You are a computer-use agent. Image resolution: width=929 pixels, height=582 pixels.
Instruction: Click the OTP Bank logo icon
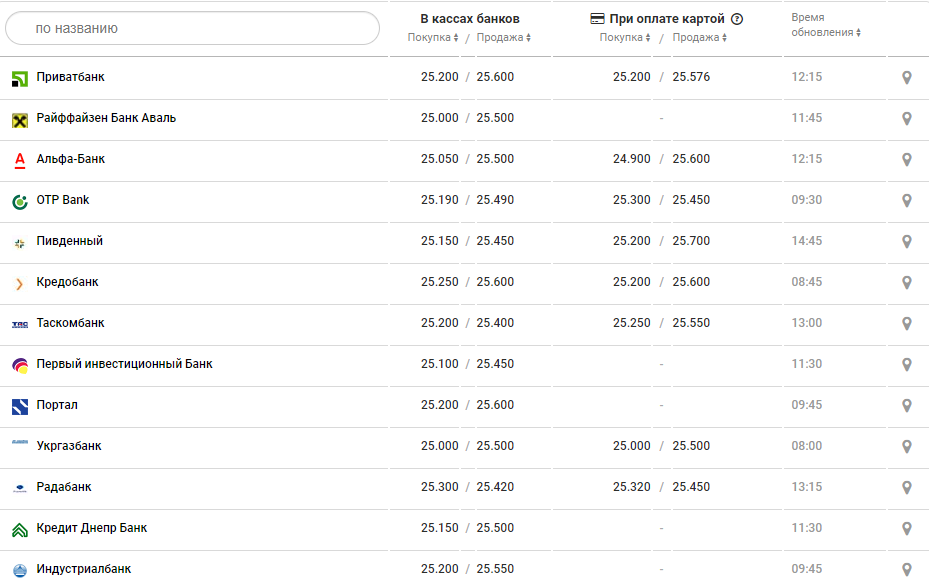20,202
